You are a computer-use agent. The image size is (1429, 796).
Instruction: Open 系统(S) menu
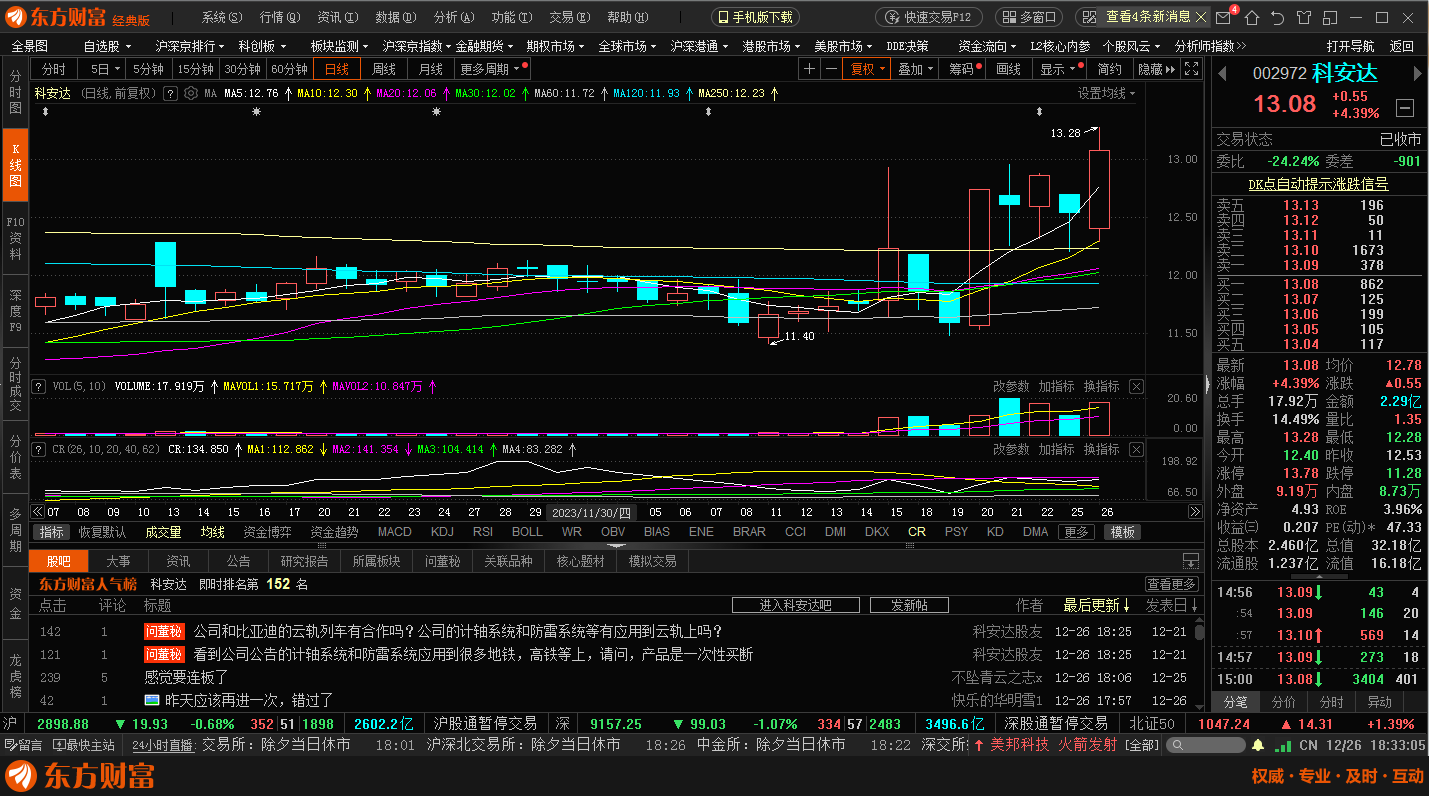click(221, 17)
